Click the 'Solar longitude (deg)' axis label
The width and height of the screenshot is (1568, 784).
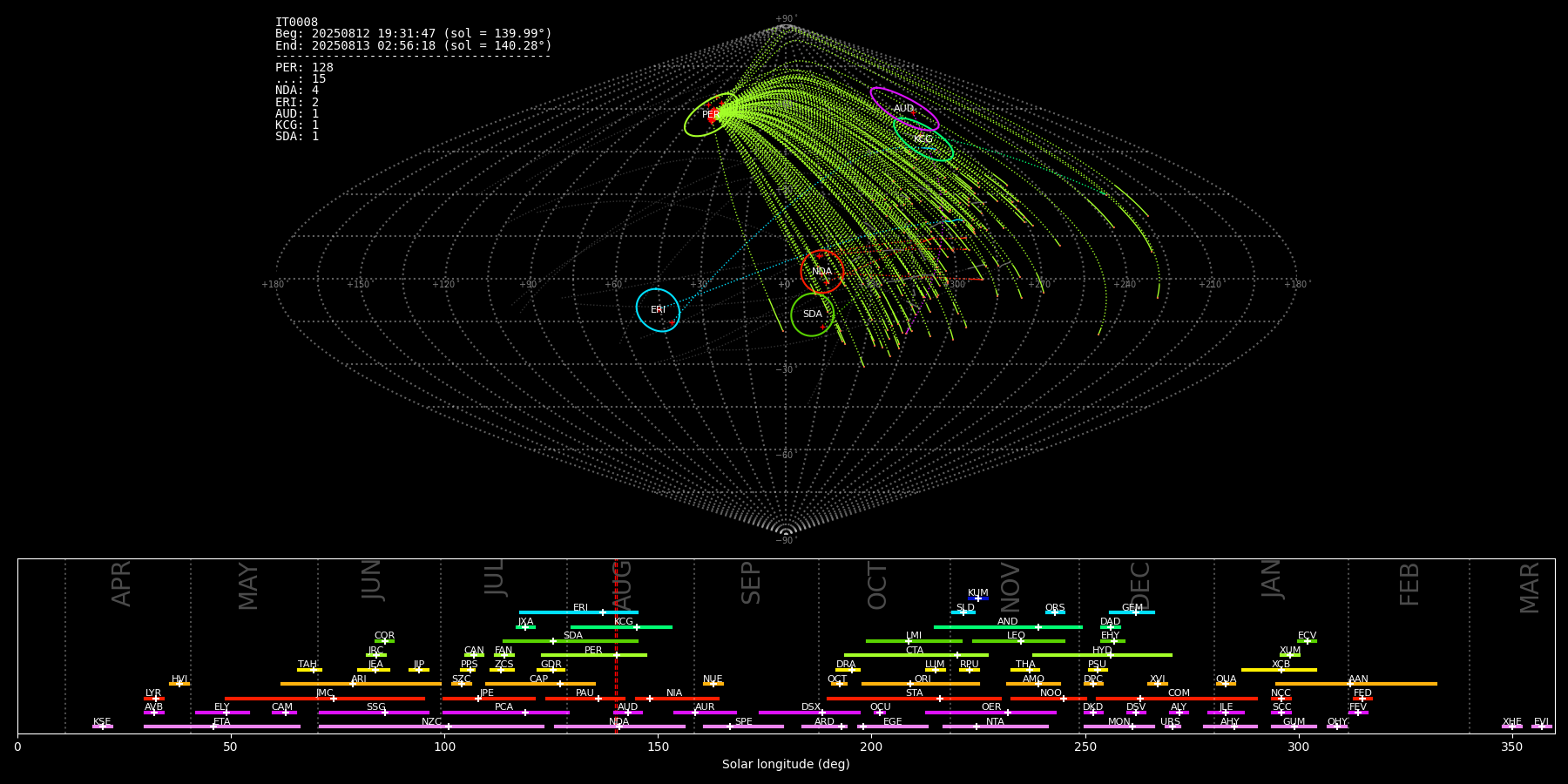click(786, 764)
